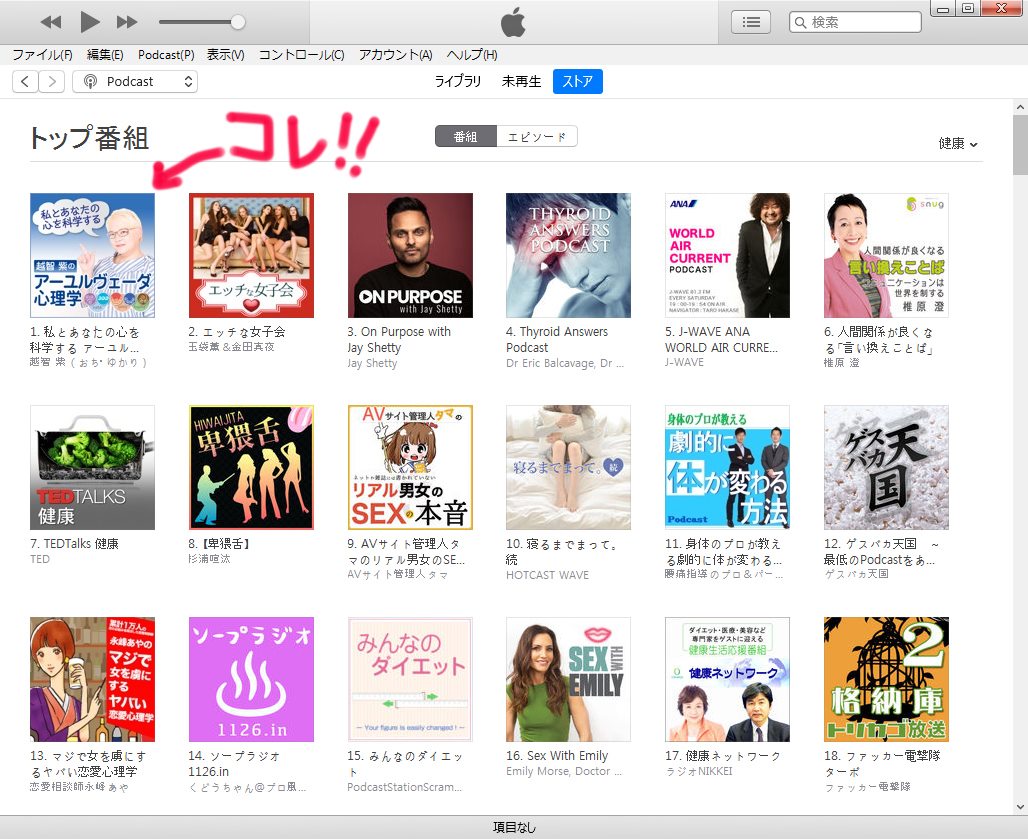
Task: Open 健康ネットワーク artwork
Action: pyautogui.click(x=727, y=679)
